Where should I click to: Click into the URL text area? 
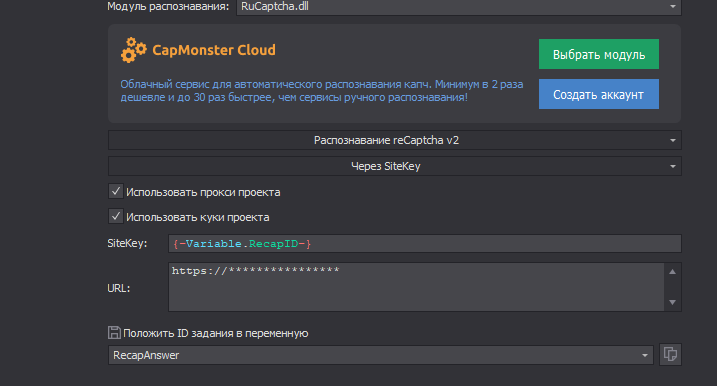pyautogui.click(x=416, y=287)
